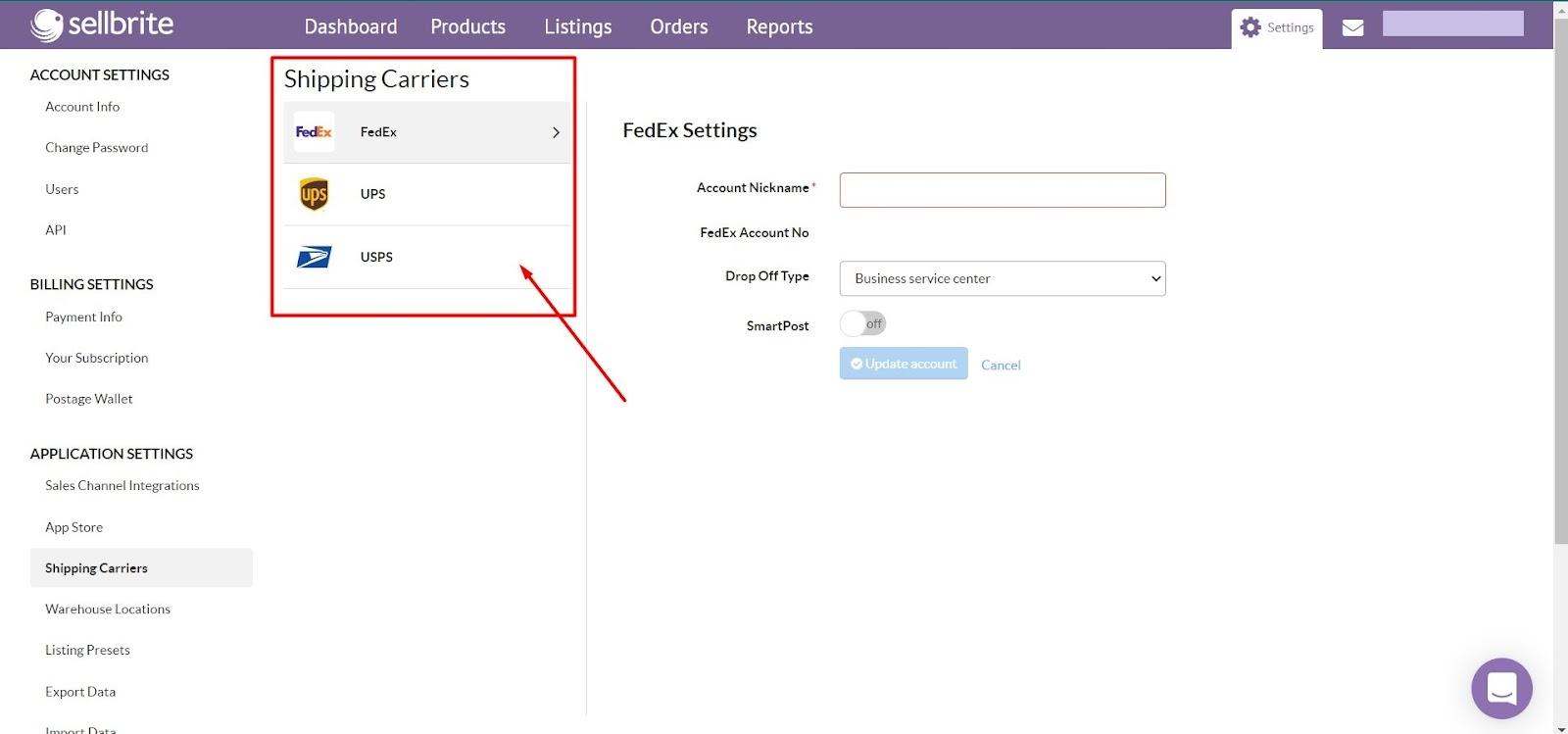This screenshot has height=734, width=1568.
Task: Open the Settings gear icon
Action: point(1250,27)
